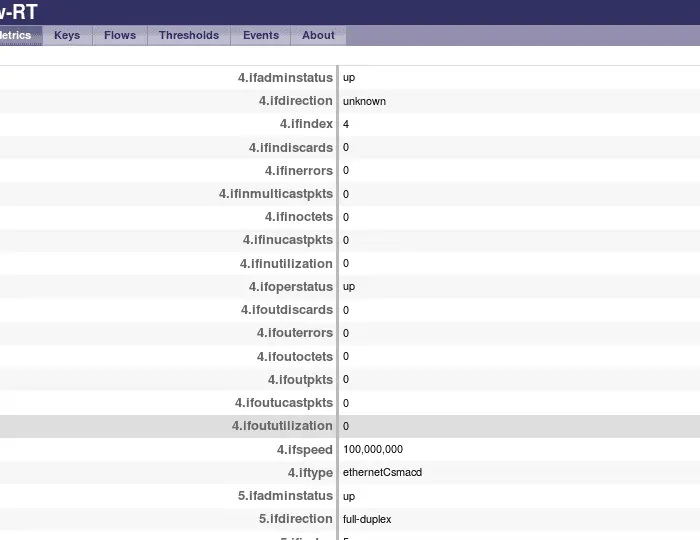Click the 4.ifinoctets metric label

299,217
